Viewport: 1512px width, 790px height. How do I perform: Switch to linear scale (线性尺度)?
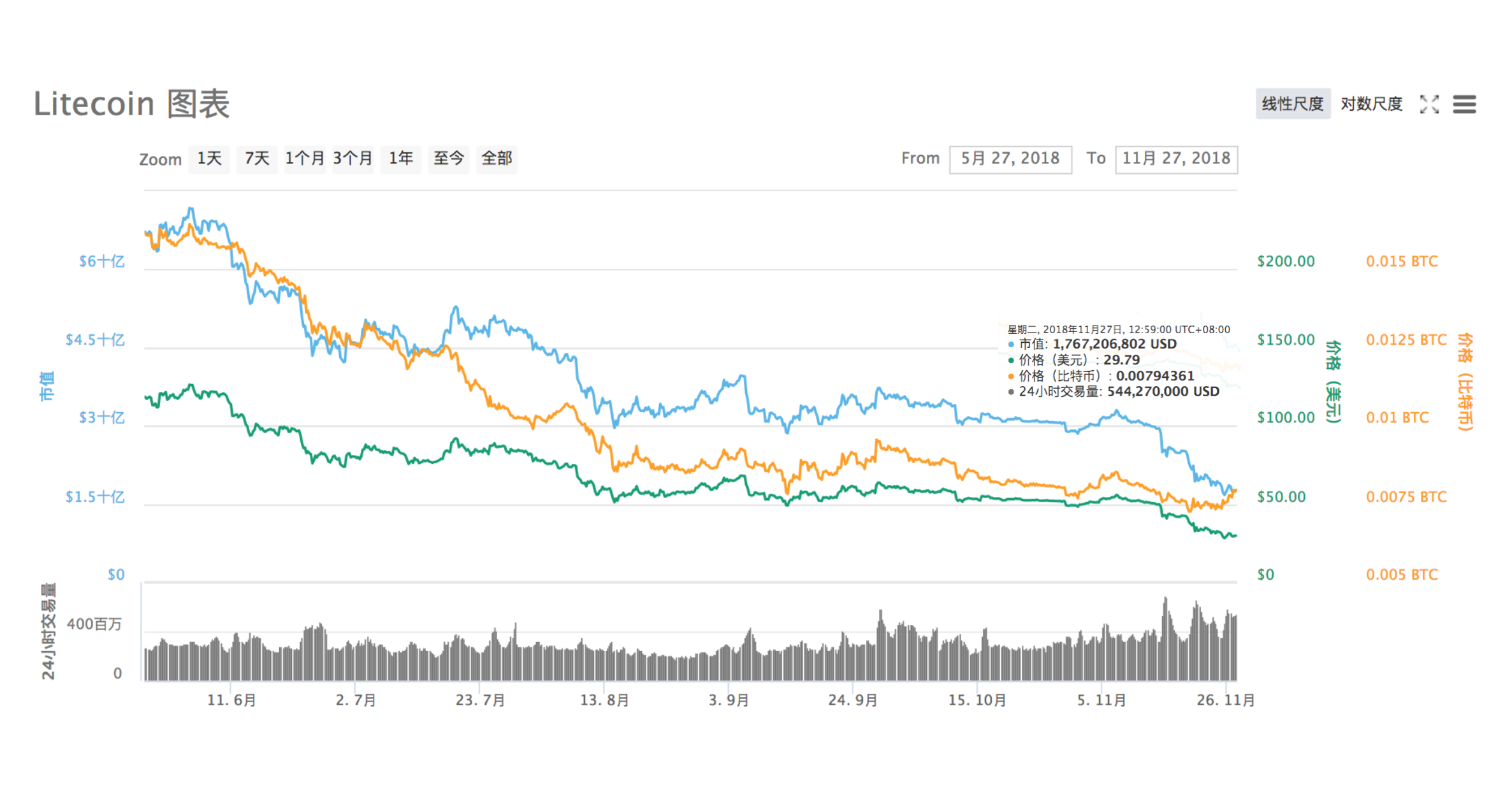tap(1292, 104)
